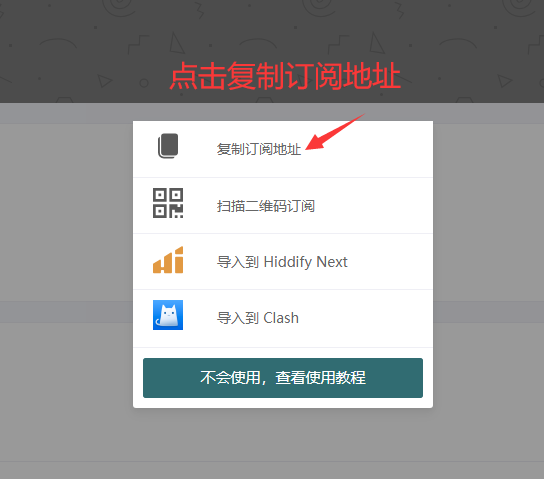
Task: Click the words Hiddify Next in the list
Action: point(305,262)
